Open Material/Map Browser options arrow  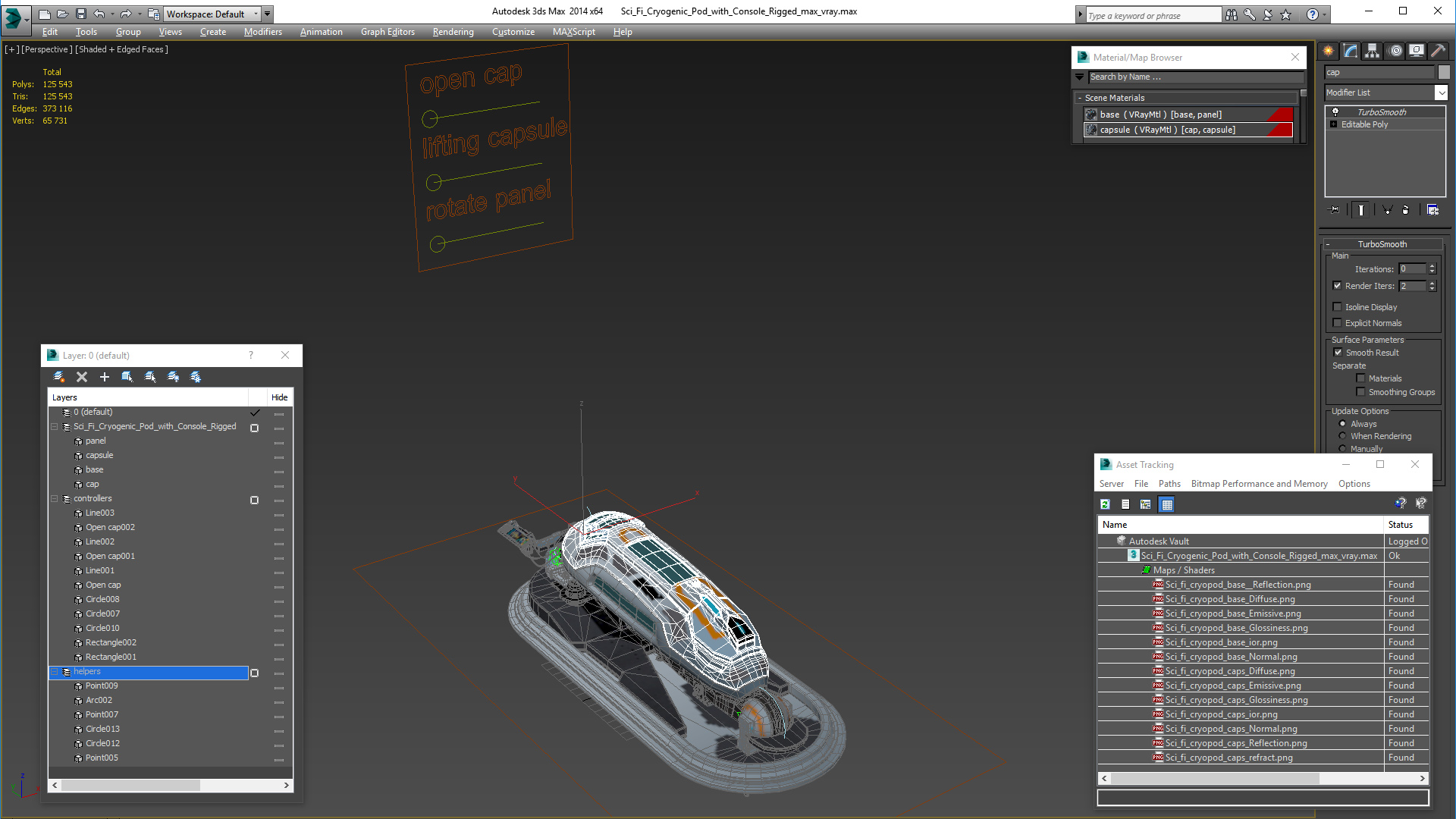click(x=1080, y=77)
